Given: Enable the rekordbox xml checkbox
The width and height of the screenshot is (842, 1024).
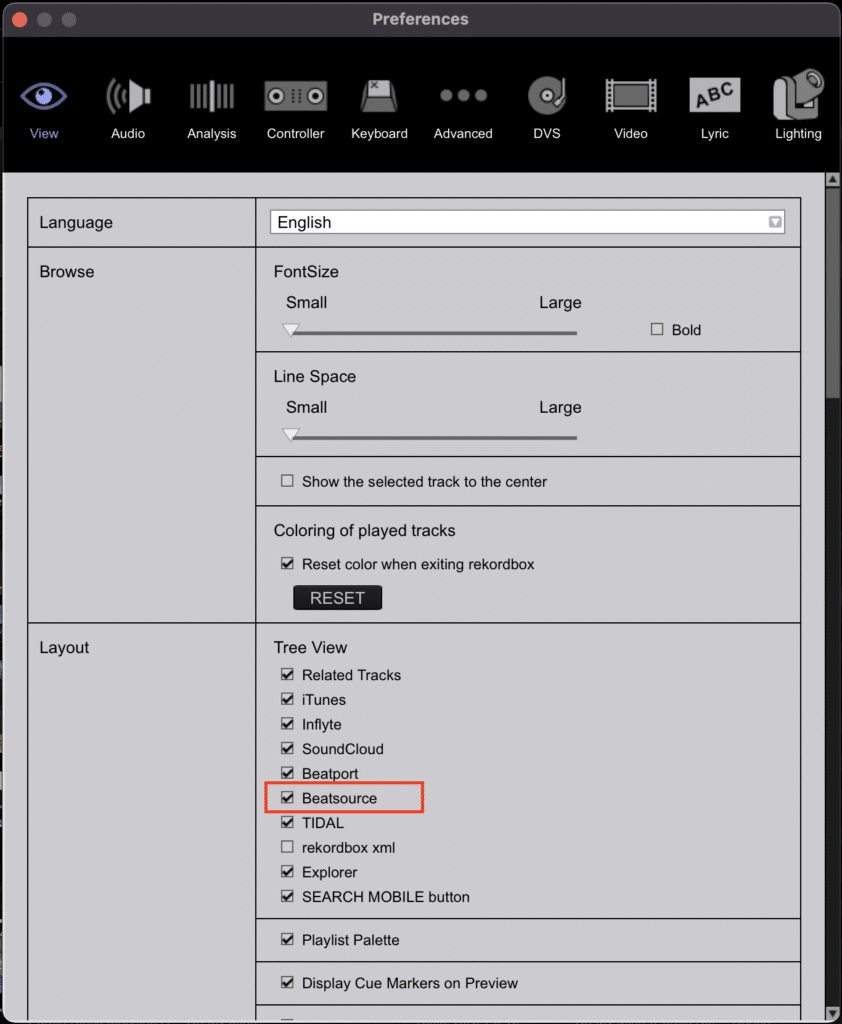Looking at the screenshot, I should (288, 847).
